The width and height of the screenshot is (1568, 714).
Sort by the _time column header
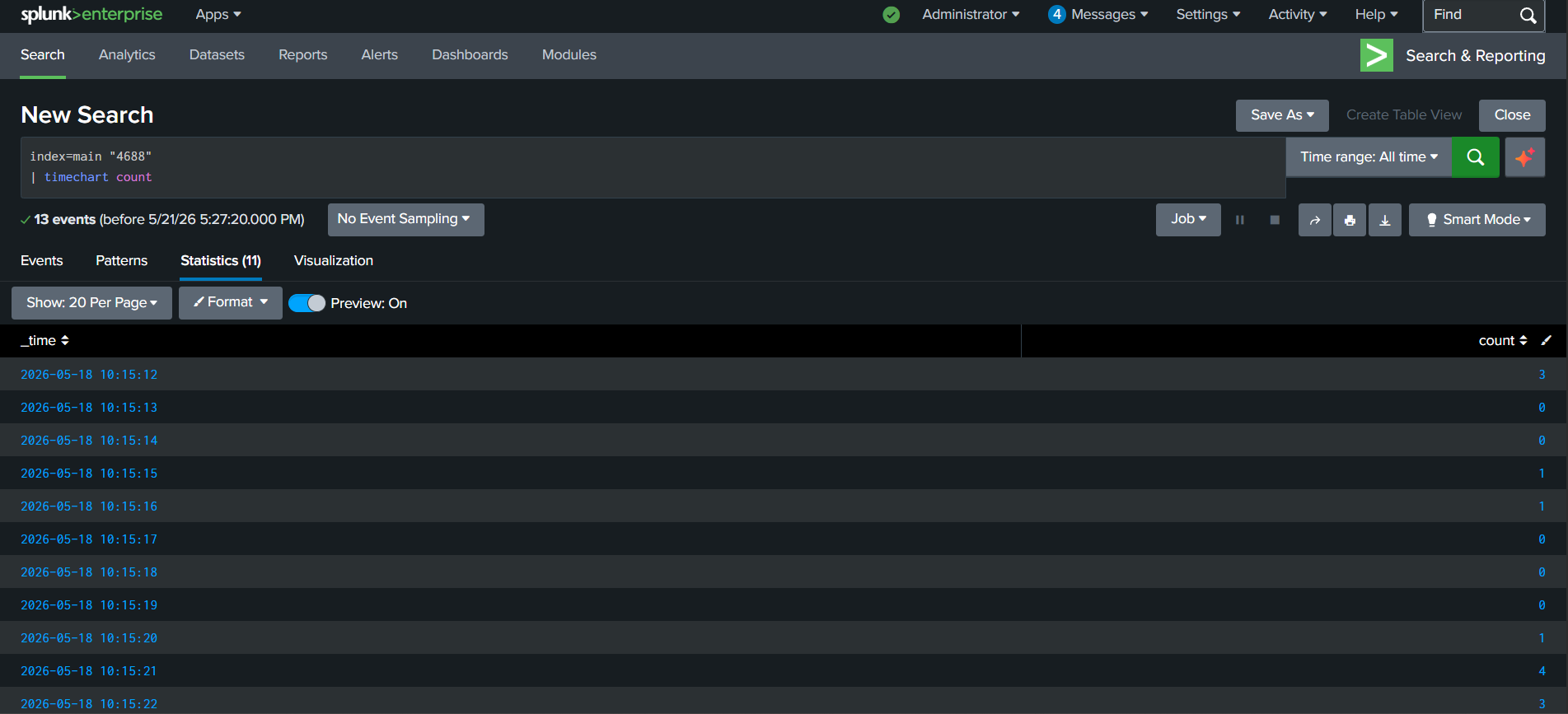[44, 340]
